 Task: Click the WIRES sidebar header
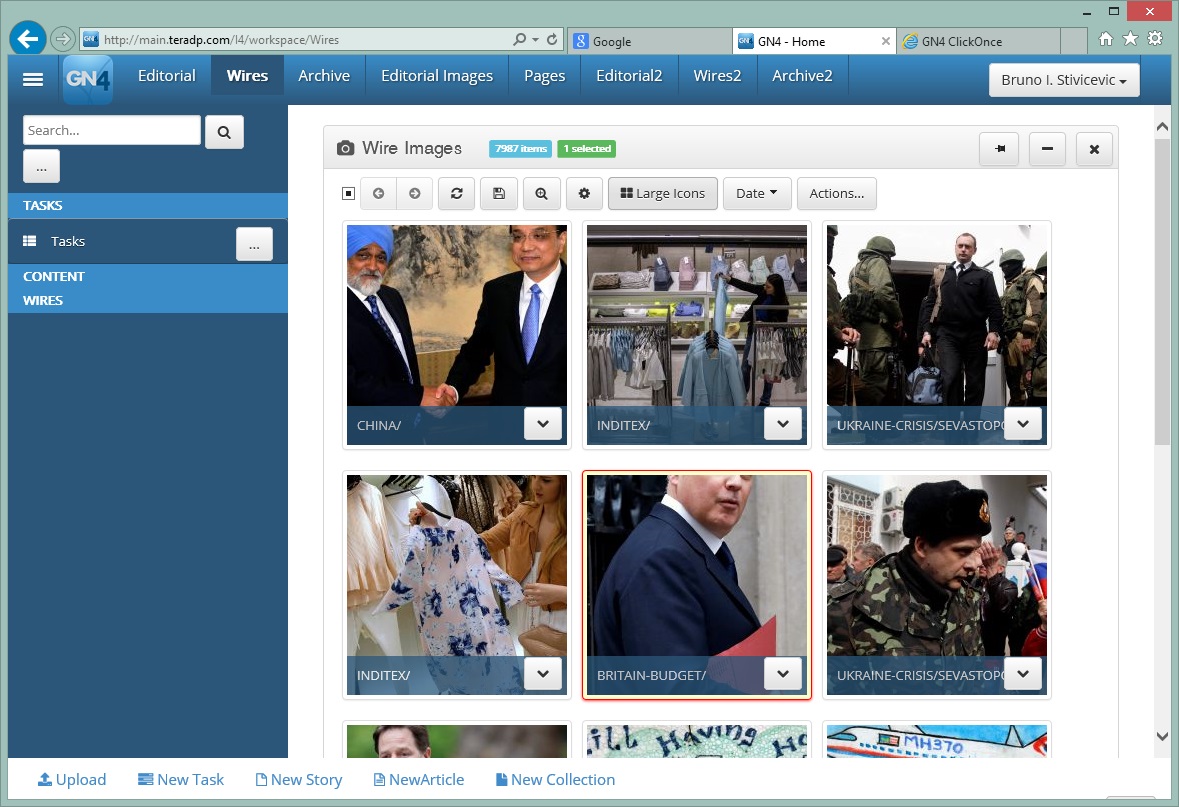pyautogui.click(x=147, y=300)
